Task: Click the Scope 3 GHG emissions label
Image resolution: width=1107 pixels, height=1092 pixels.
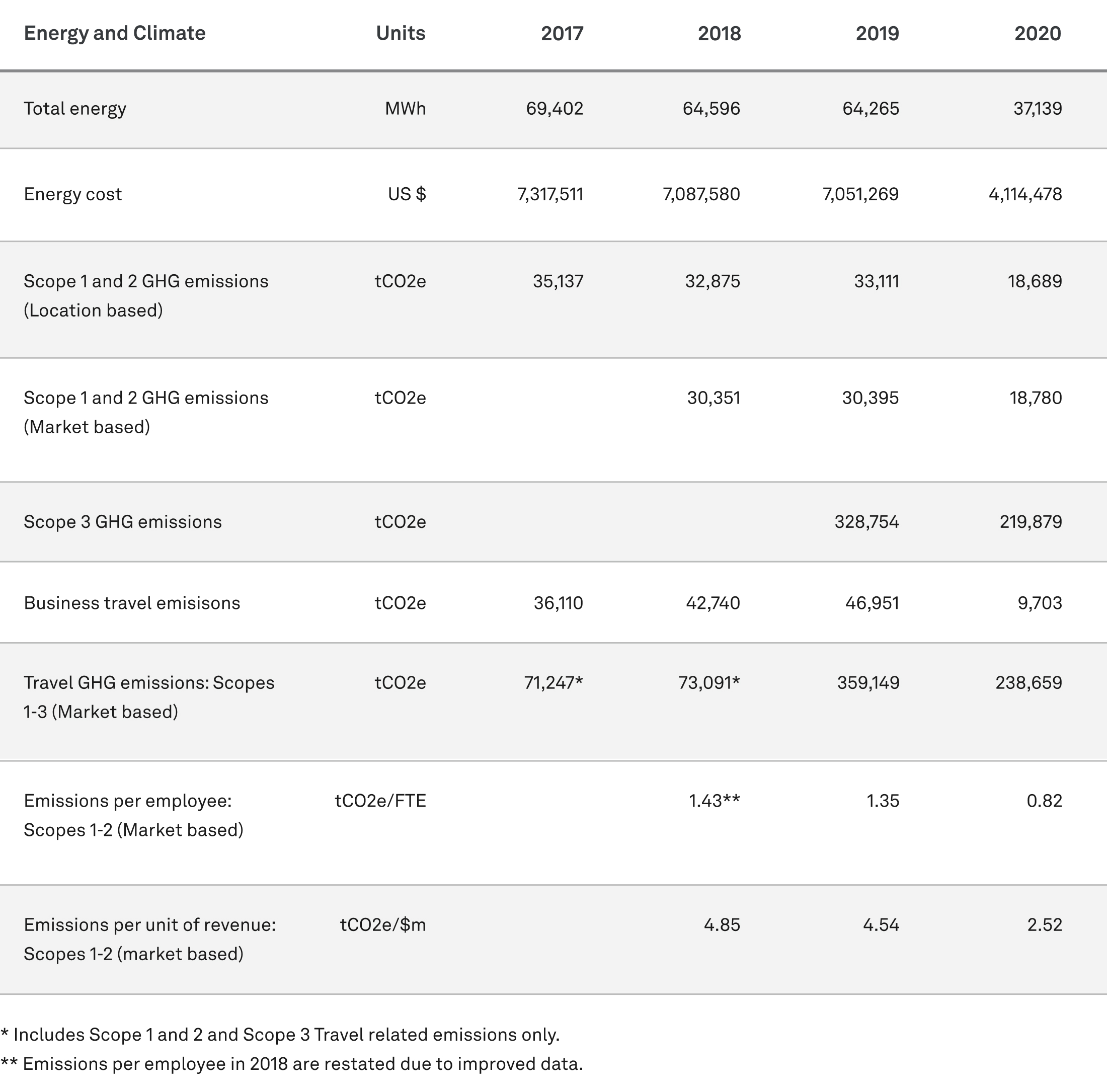Action: tap(123, 522)
